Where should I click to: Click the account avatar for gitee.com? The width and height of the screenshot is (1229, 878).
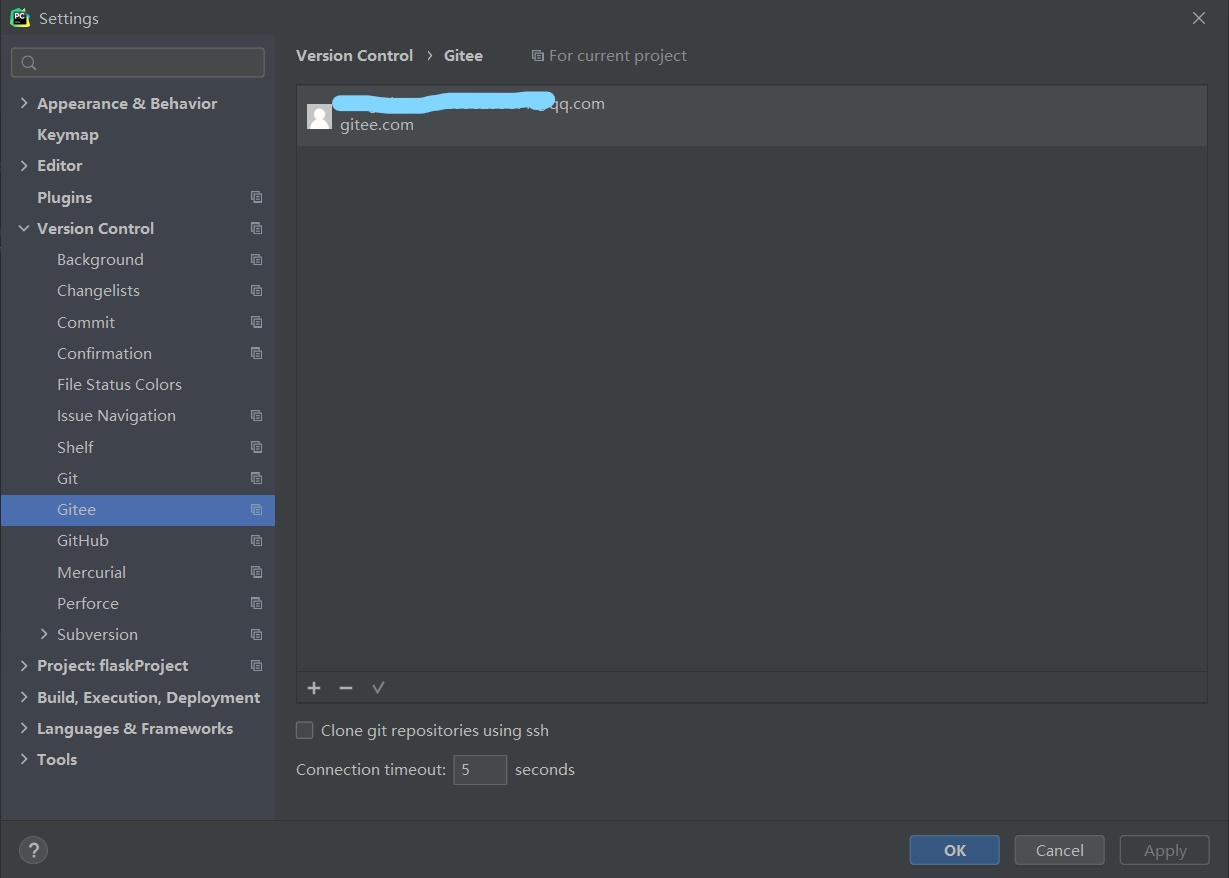(x=319, y=116)
